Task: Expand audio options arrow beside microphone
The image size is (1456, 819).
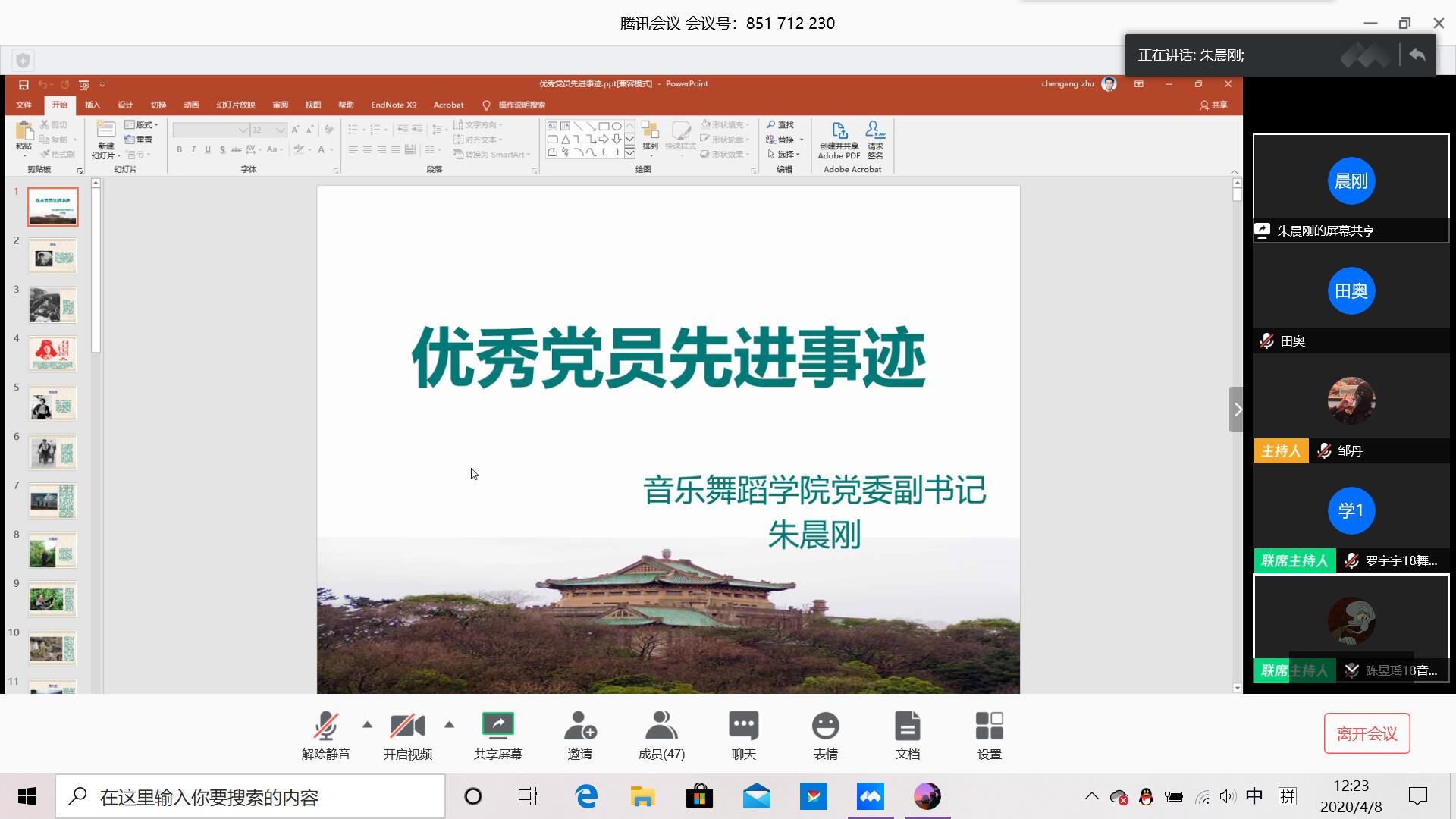Action: tap(368, 725)
